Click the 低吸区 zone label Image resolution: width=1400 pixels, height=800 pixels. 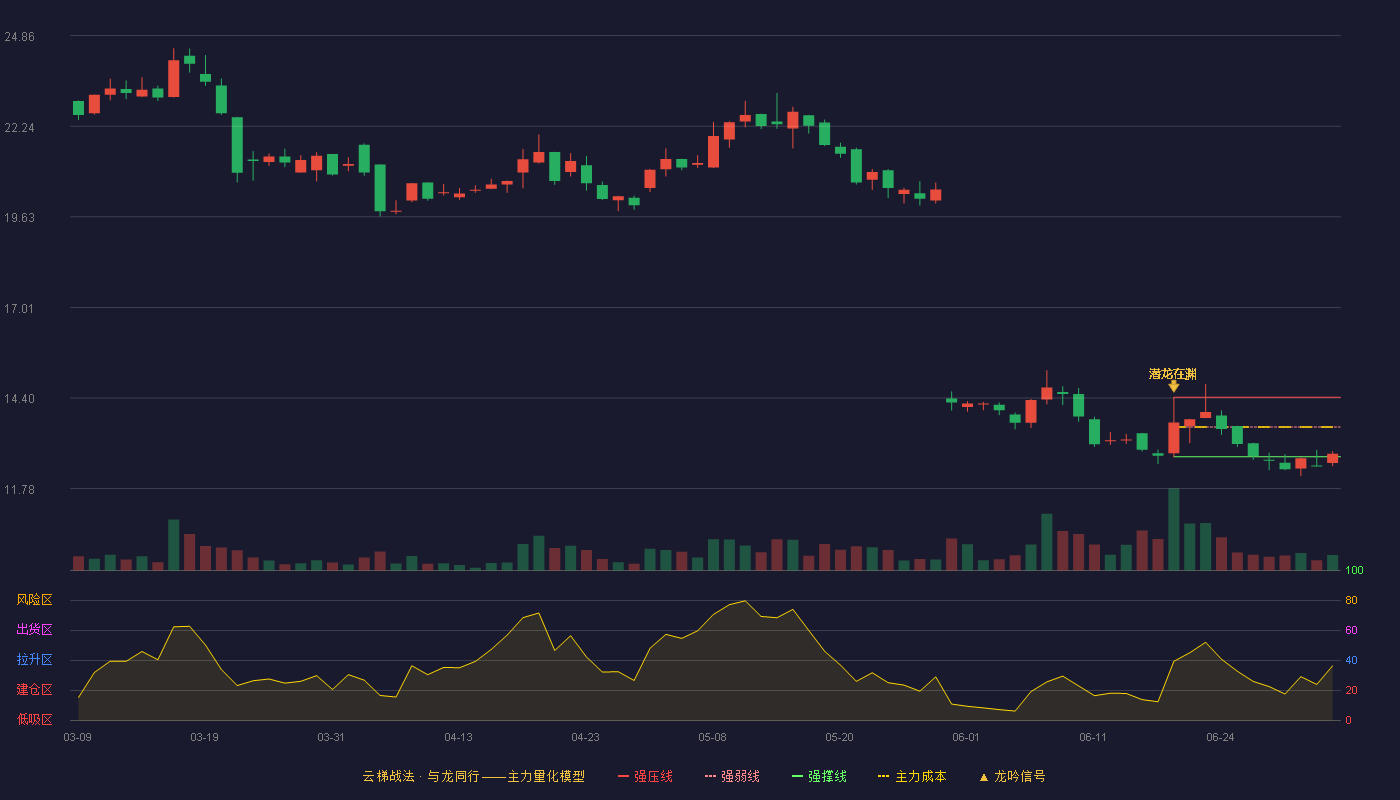point(34,720)
